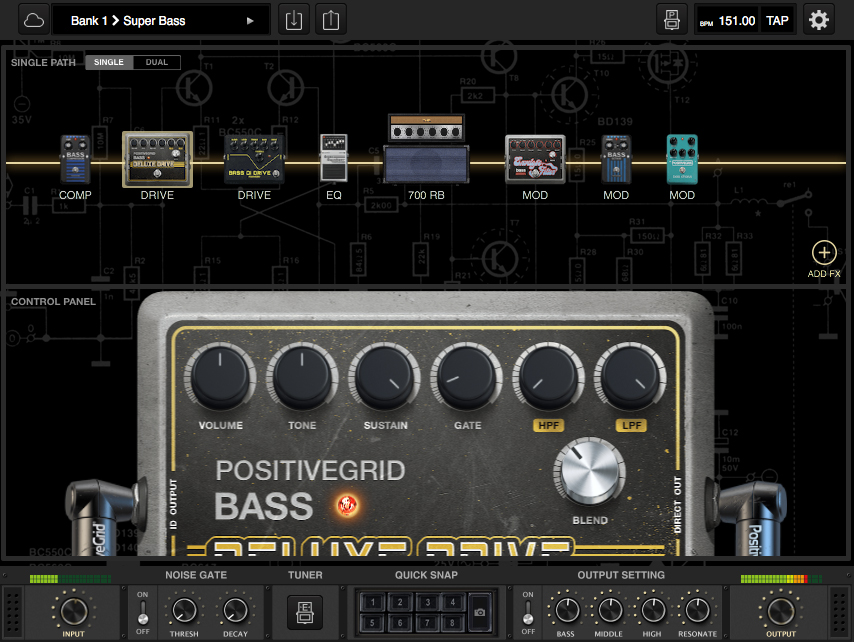The width and height of the screenshot is (854, 642).
Task: Switch to the DUAL path tab
Action: pyautogui.click(x=157, y=62)
